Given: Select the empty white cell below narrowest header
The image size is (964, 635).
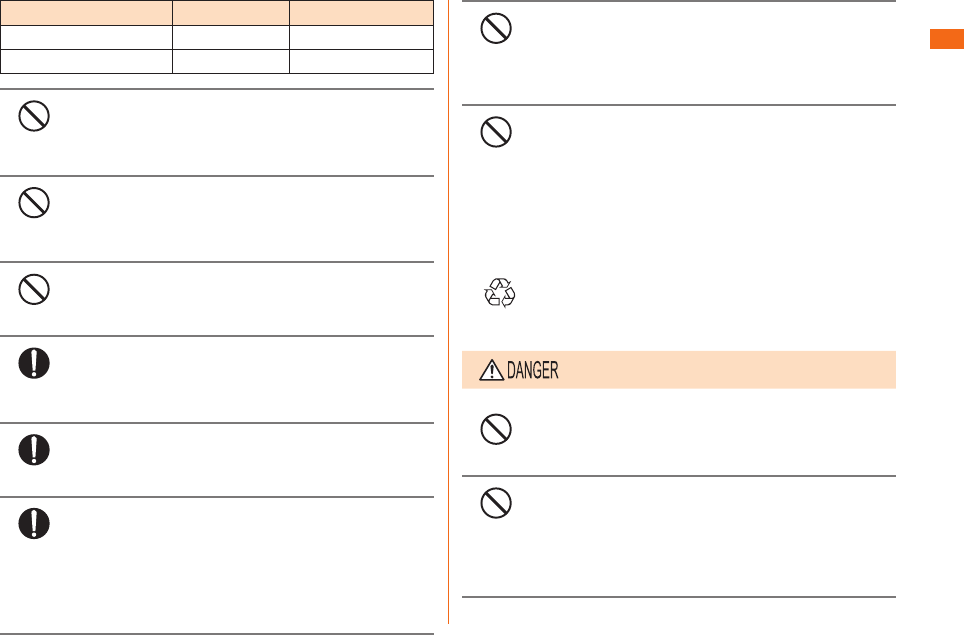Looking at the screenshot, I should pos(231,37).
